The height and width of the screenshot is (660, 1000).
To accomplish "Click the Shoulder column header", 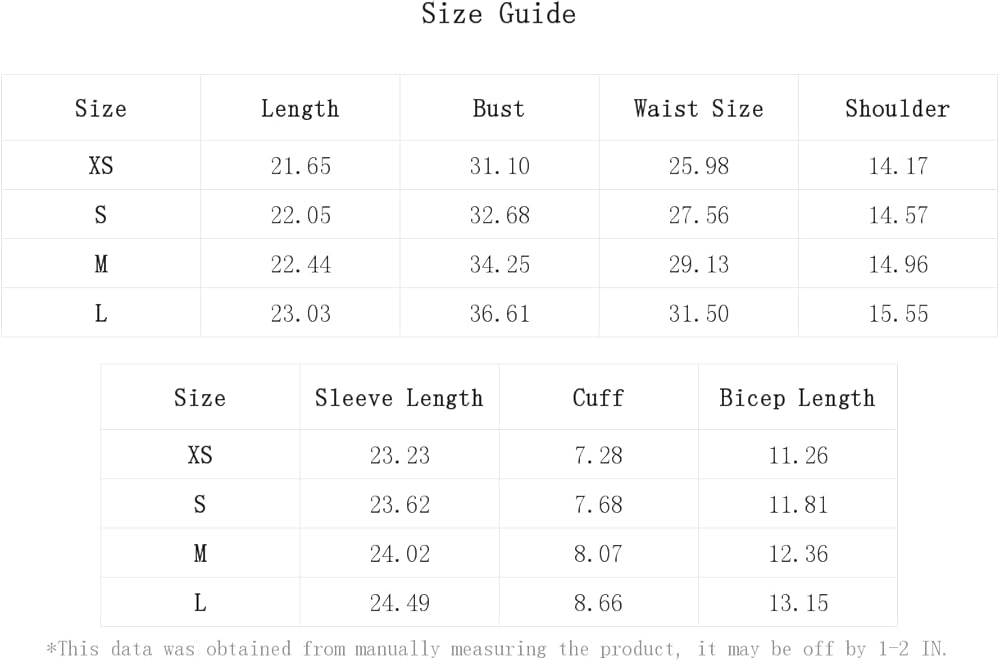I will coord(897,108).
